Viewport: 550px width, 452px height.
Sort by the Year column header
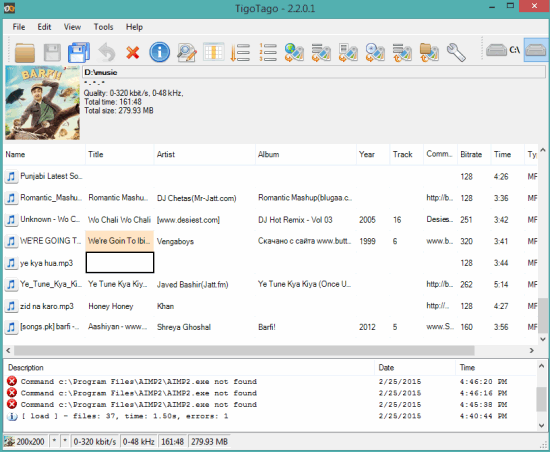[x=373, y=154]
